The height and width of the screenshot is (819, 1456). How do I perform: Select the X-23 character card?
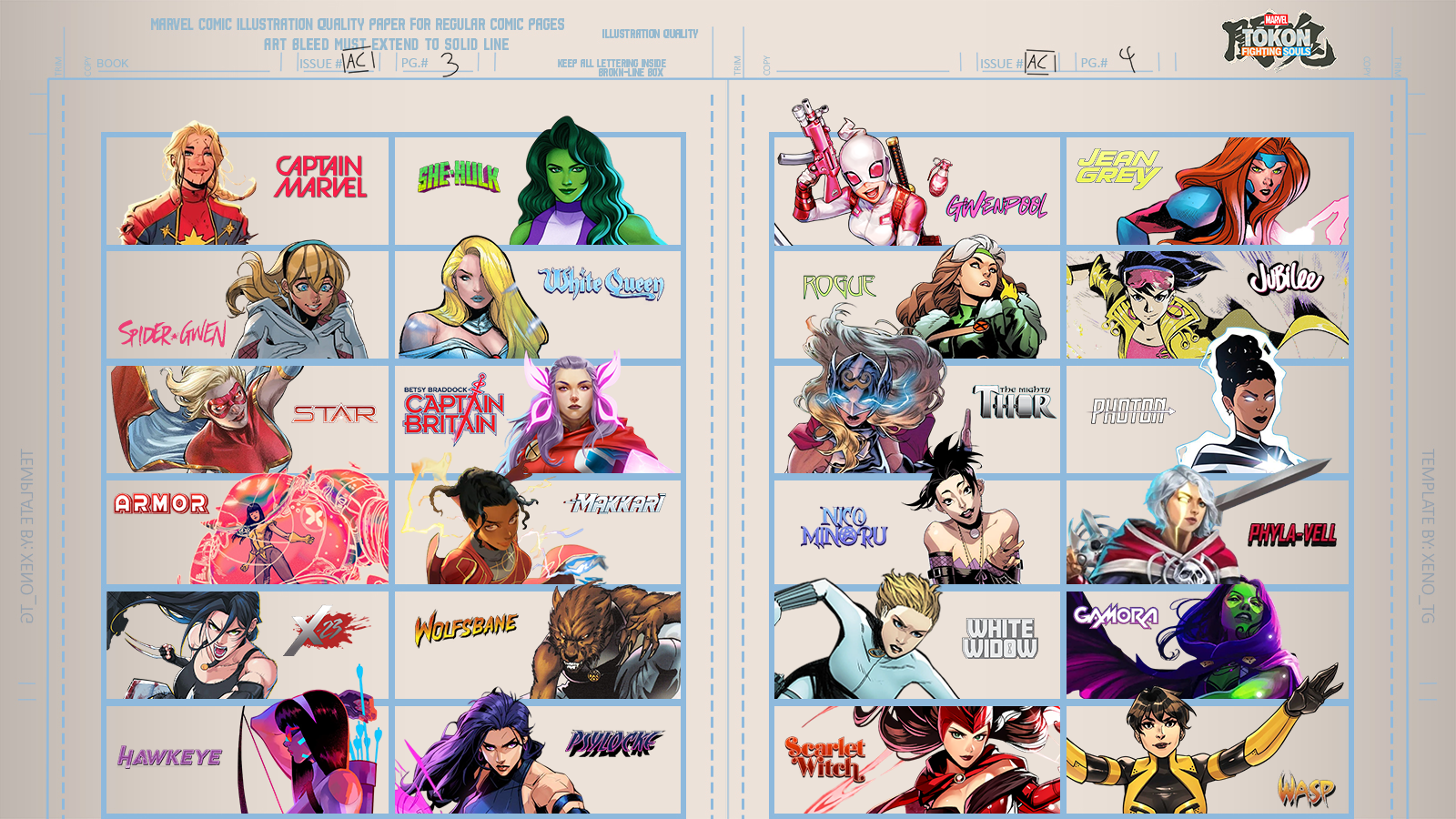tap(248, 645)
